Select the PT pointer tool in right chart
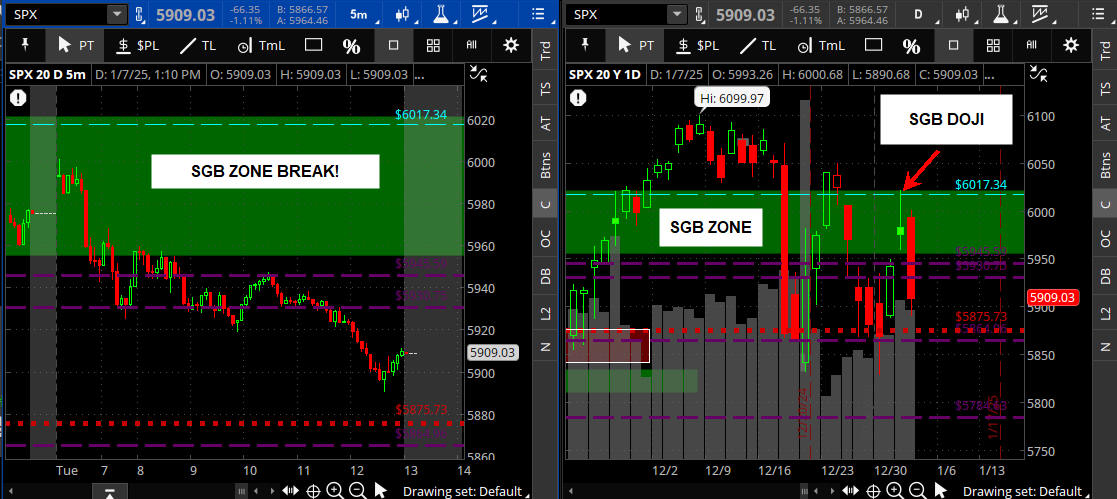The height and width of the screenshot is (499, 1117). click(x=635, y=46)
